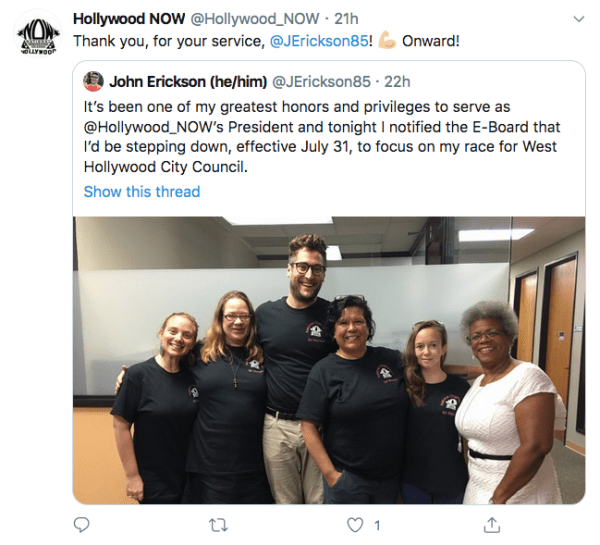Open the Hollywood NOW display name
The height and width of the screenshot is (545, 600).
tap(129, 19)
